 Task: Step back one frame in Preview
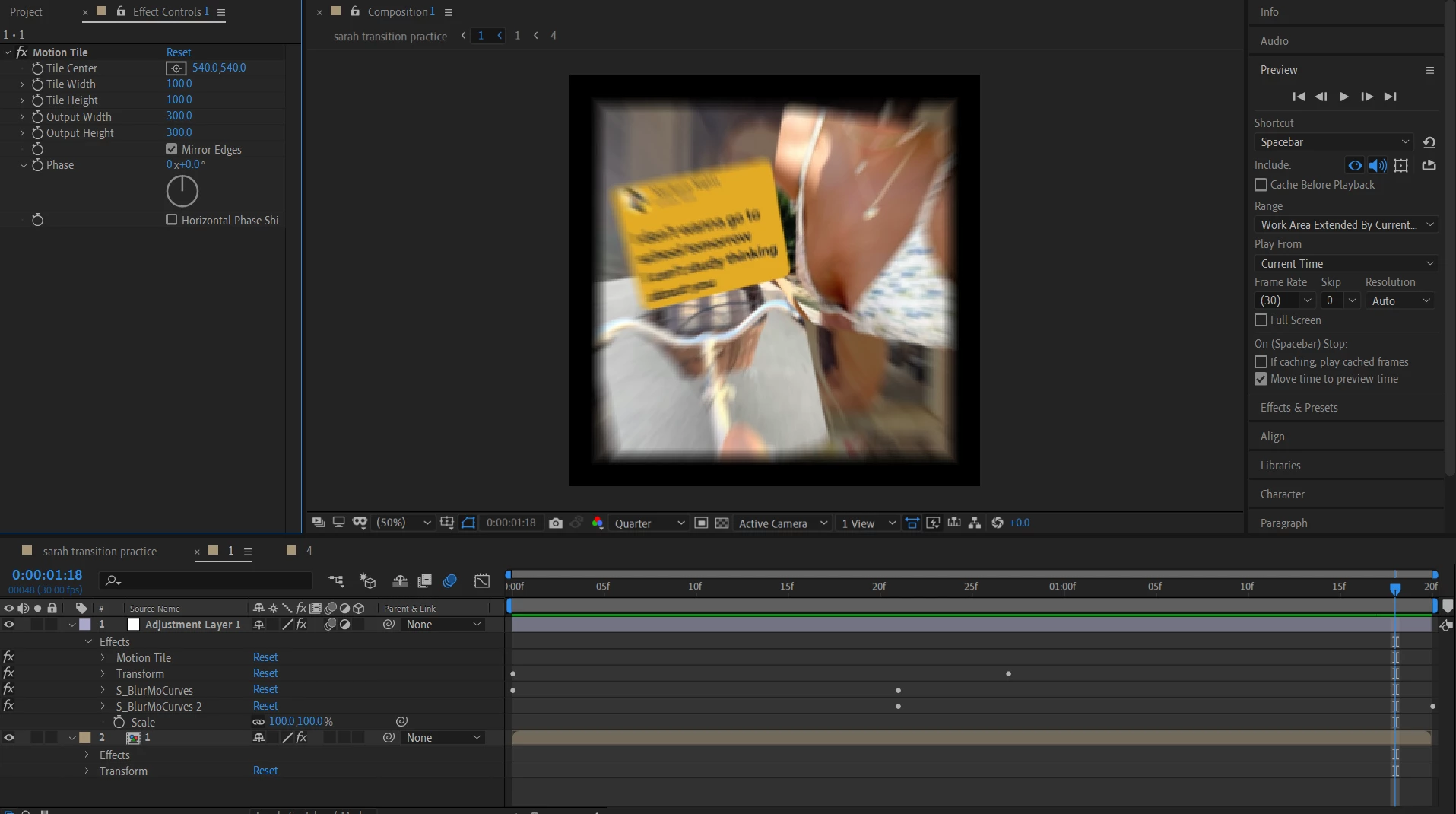pyautogui.click(x=1321, y=97)
